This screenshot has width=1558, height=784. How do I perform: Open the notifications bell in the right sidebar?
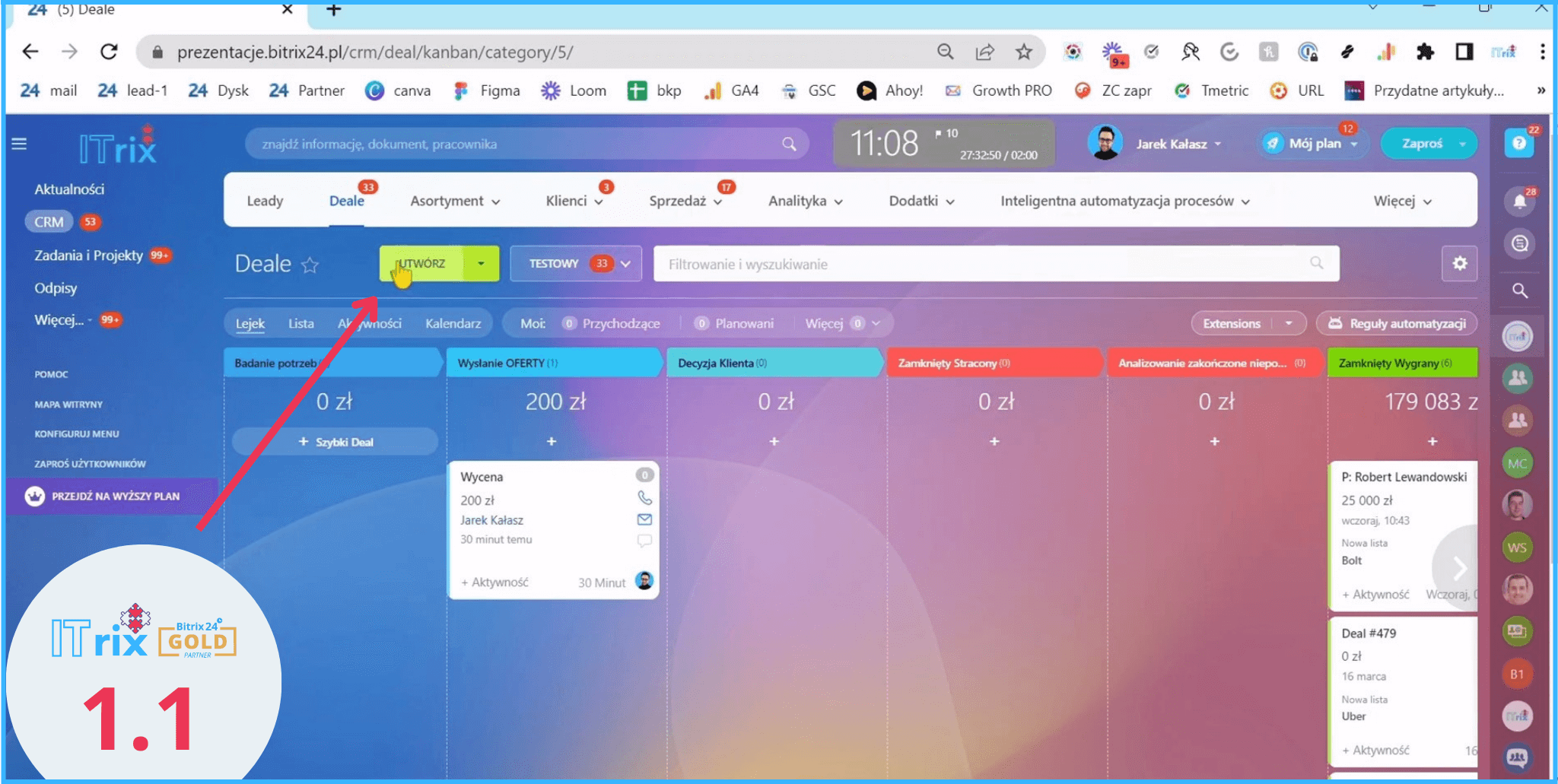click(1519, 202)
